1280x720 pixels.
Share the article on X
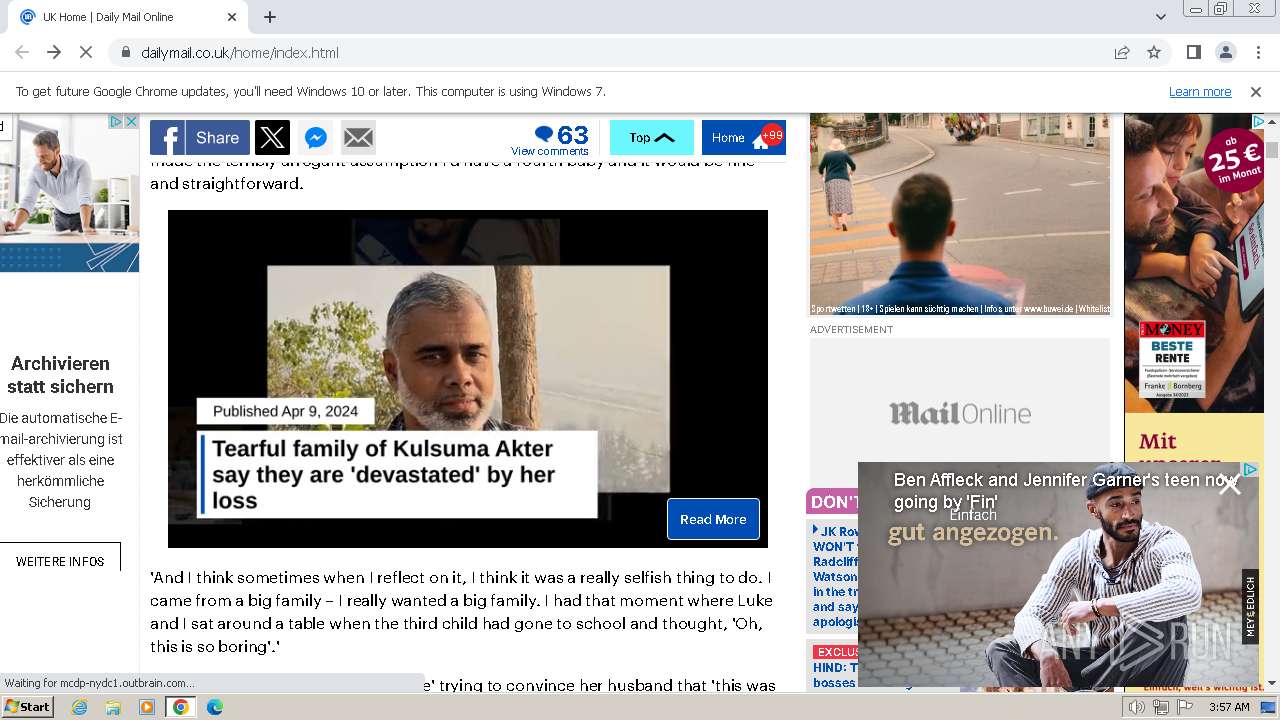pos(272,138)
